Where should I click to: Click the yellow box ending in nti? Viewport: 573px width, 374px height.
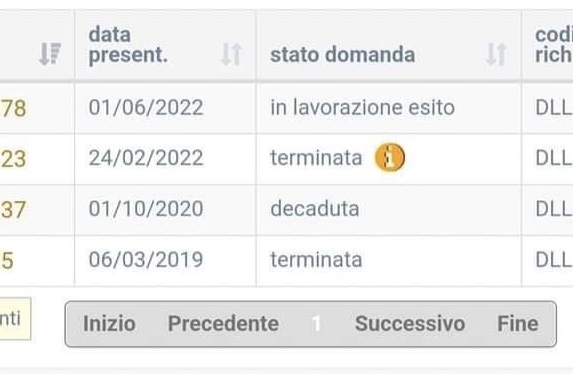click(x=15, y=319)
